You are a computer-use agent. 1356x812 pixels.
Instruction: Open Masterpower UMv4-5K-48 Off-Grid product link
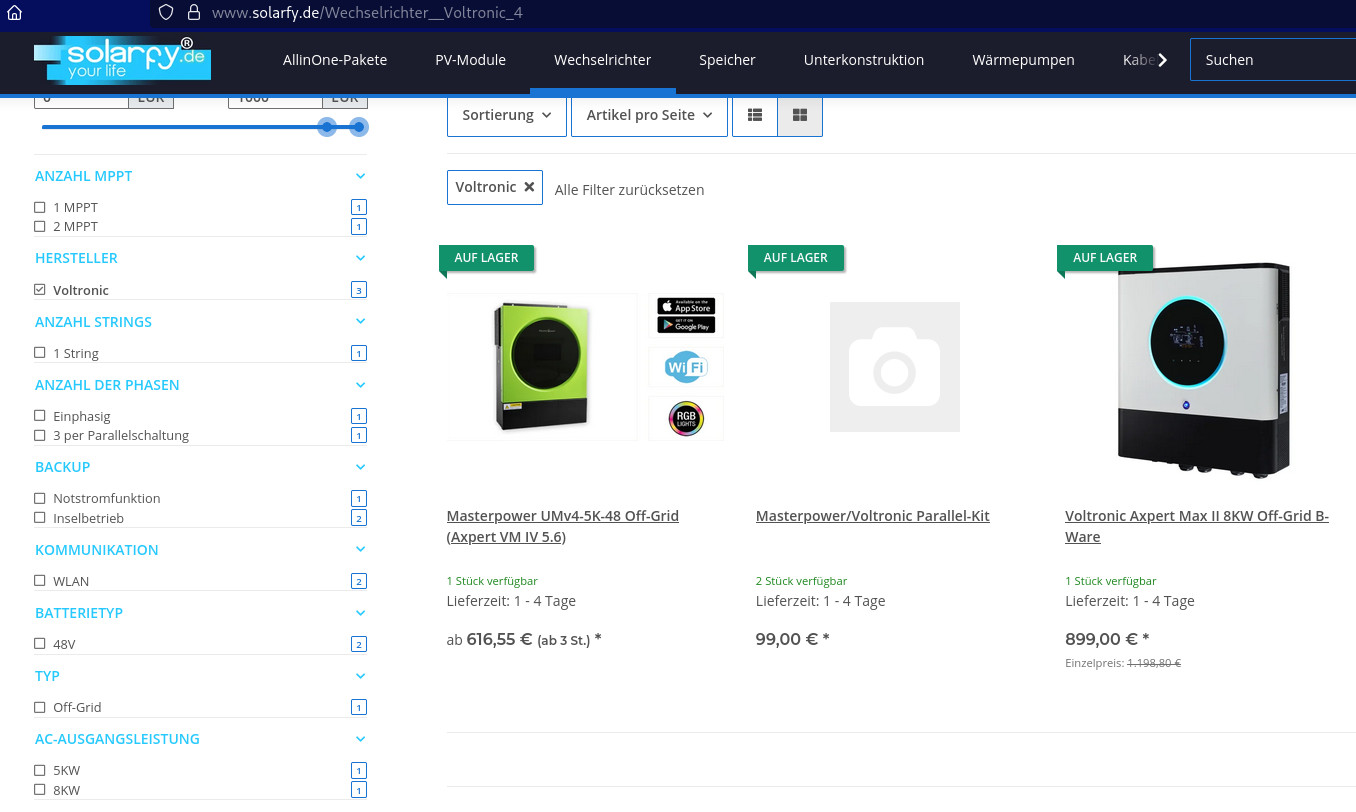(563, 526)
